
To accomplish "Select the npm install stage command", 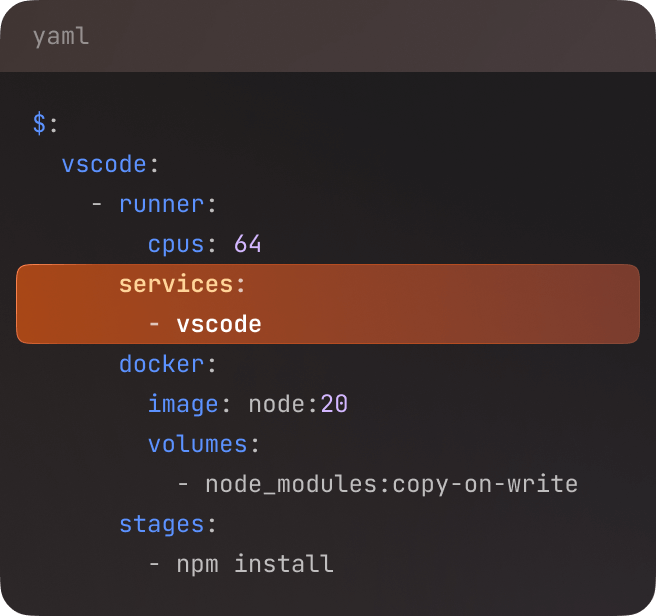I will click(255, 564).
